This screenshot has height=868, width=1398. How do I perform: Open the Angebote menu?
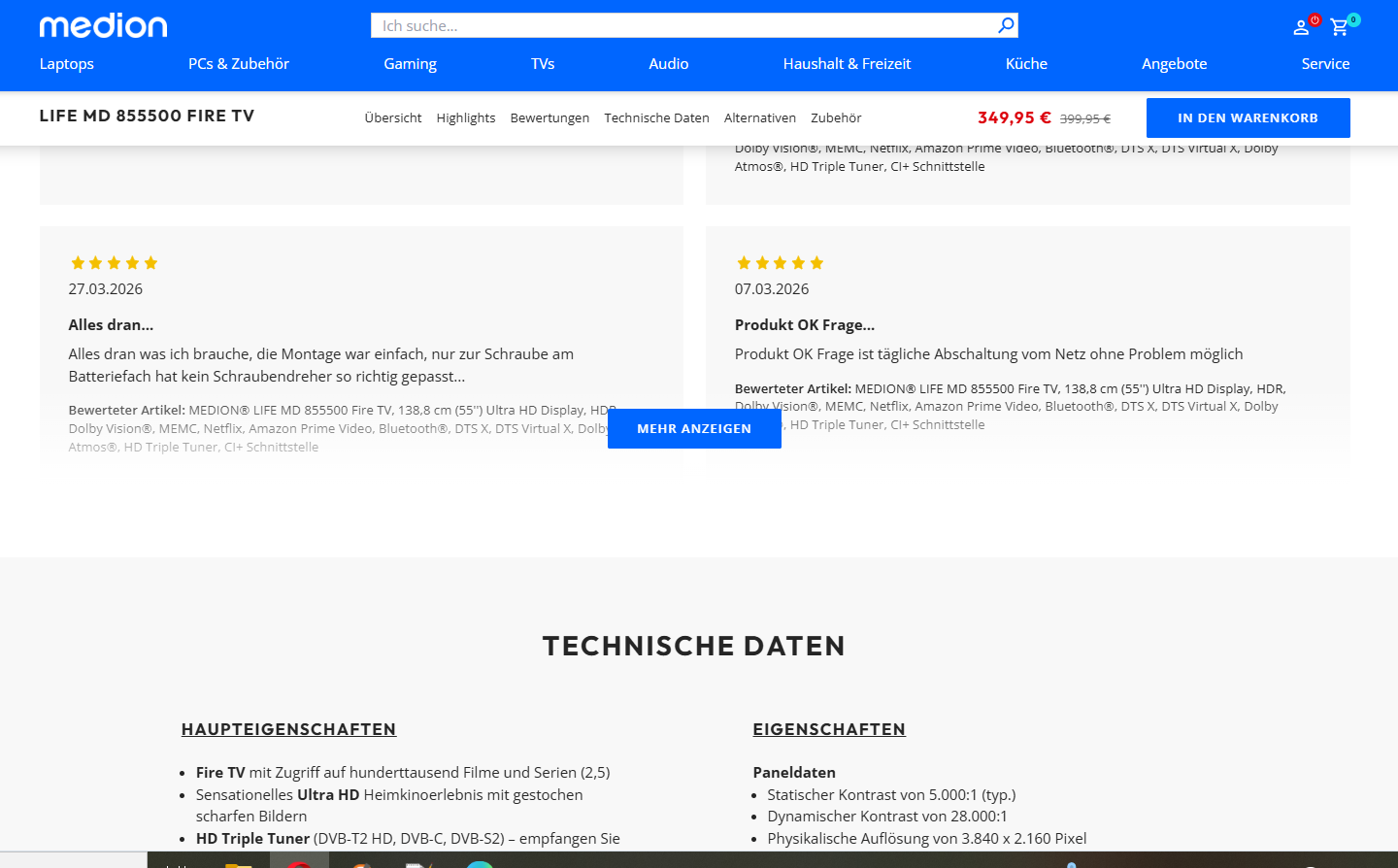[1175, 64]
